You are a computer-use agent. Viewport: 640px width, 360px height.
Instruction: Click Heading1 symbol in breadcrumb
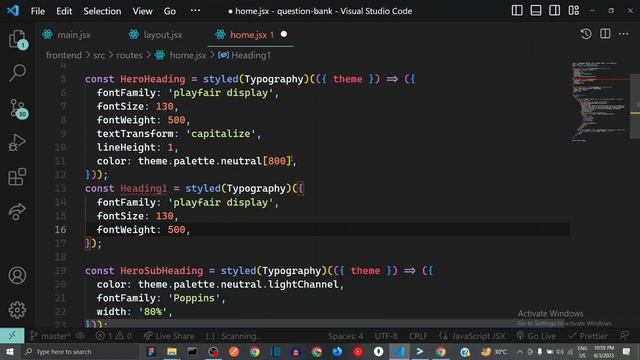click(x=251, y=55)
